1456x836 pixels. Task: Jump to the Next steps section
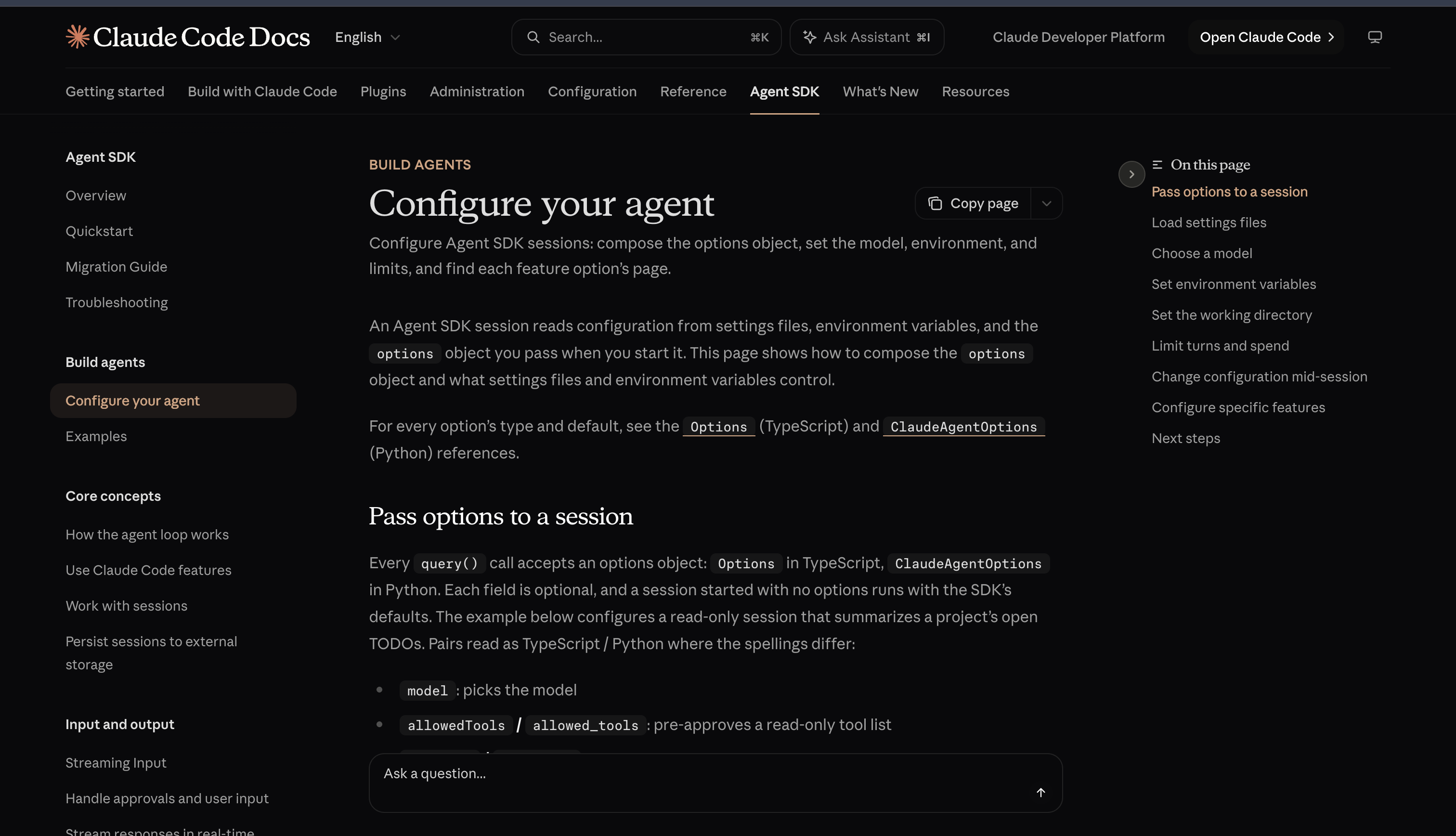click(1186, 439)
